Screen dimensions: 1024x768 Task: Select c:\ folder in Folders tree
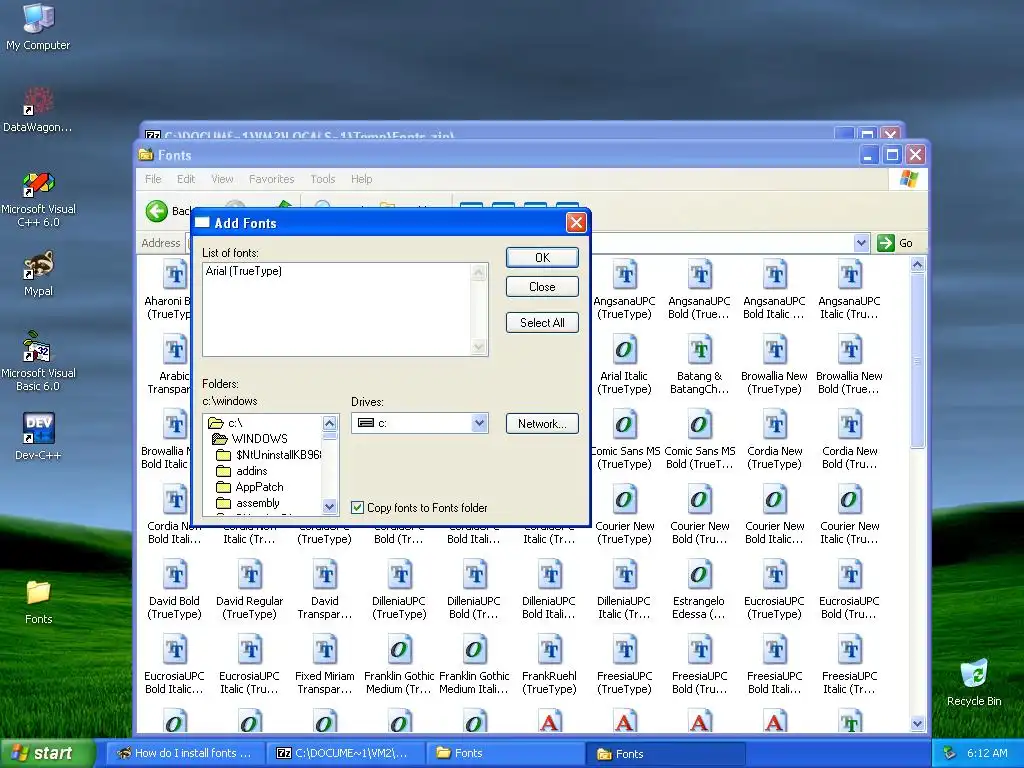coord(226,423)
